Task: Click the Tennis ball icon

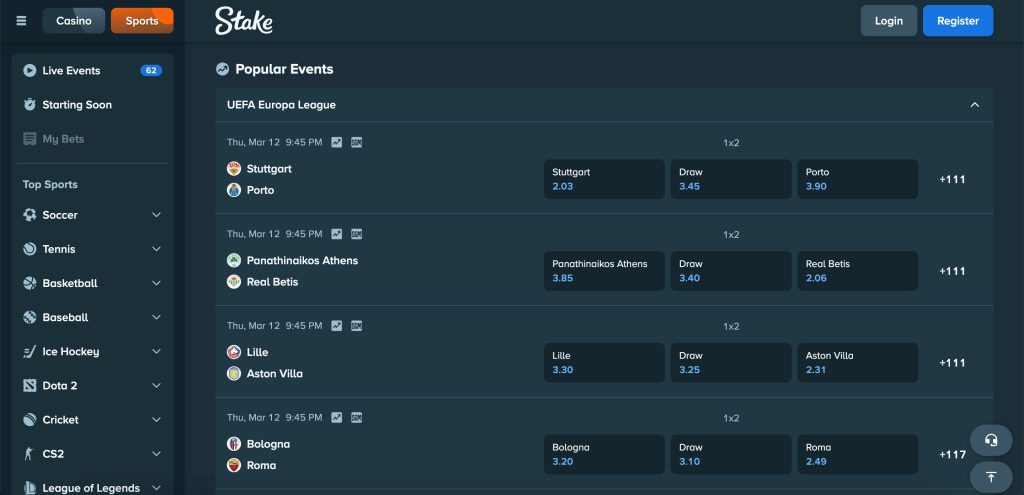Action: click(29, 249)
